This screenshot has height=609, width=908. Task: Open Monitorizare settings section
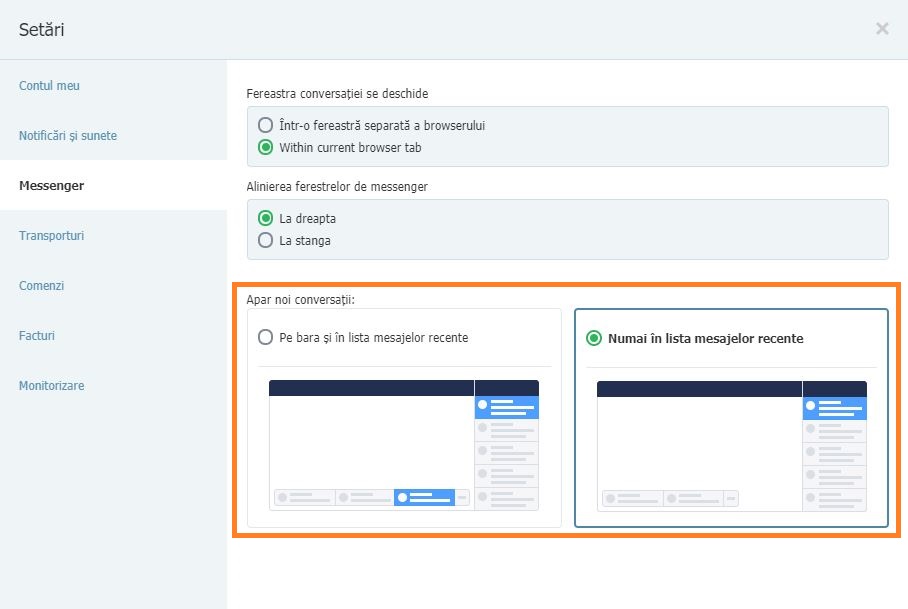tap(52, 385)
